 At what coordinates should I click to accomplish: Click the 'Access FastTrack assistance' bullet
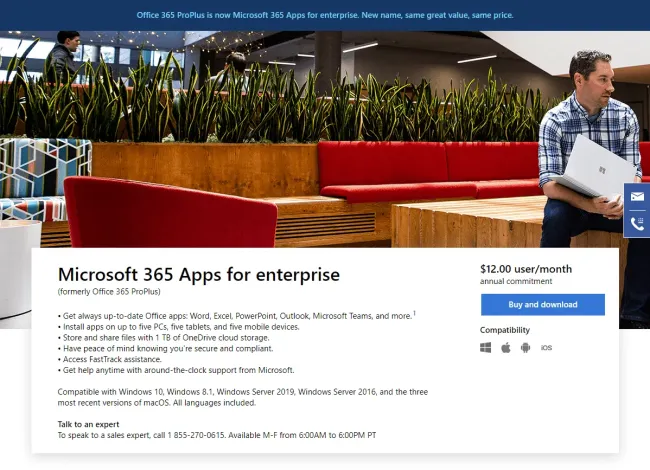tap(110, 359)
